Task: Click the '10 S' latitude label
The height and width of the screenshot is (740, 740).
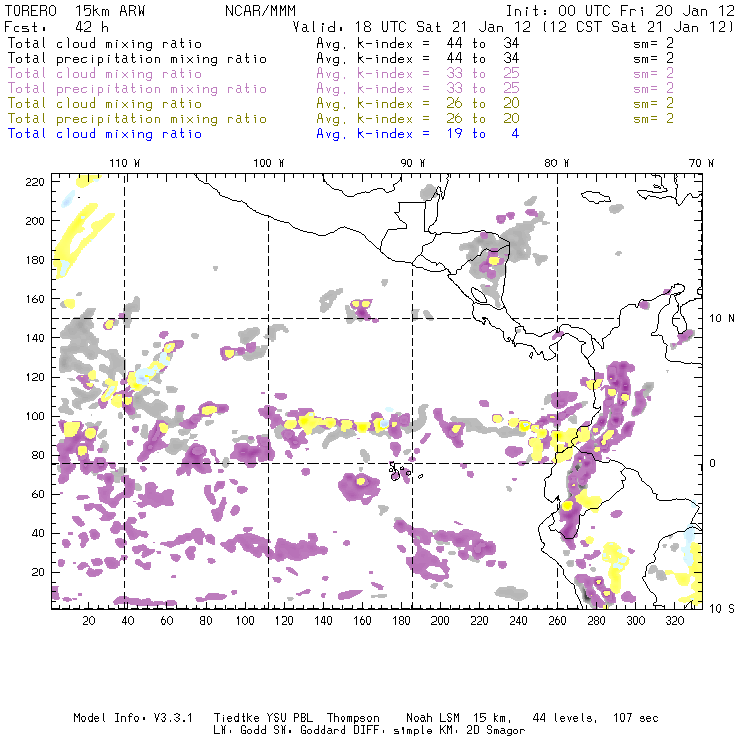Action: click(x=722, y=609)
